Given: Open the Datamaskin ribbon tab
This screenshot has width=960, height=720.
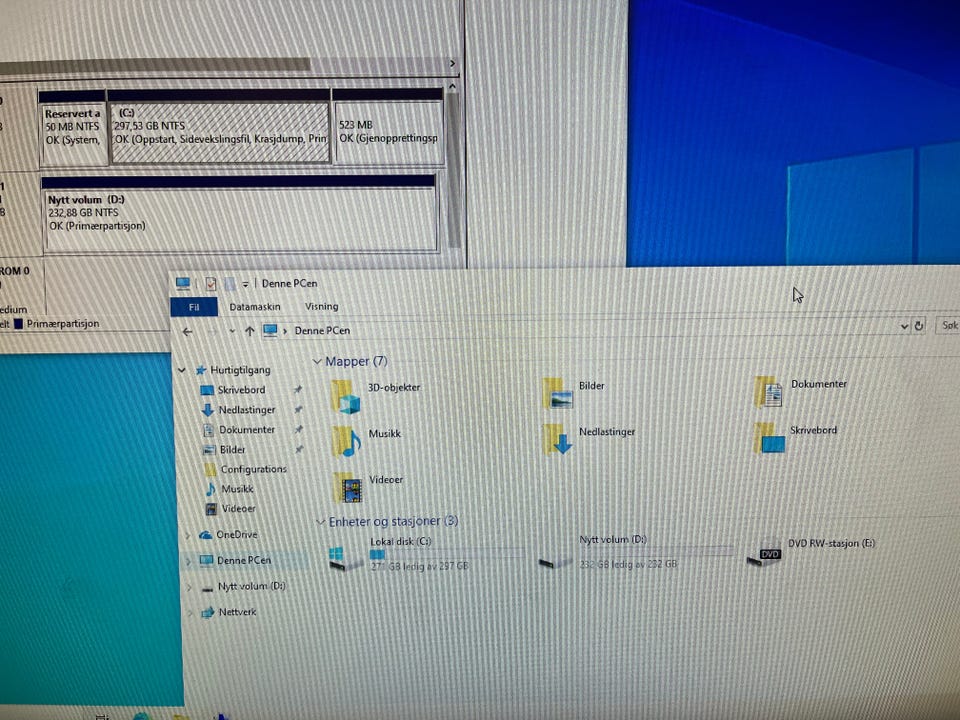Looking at the screenshot, I should pyautogui.click(x=255, y=307).
